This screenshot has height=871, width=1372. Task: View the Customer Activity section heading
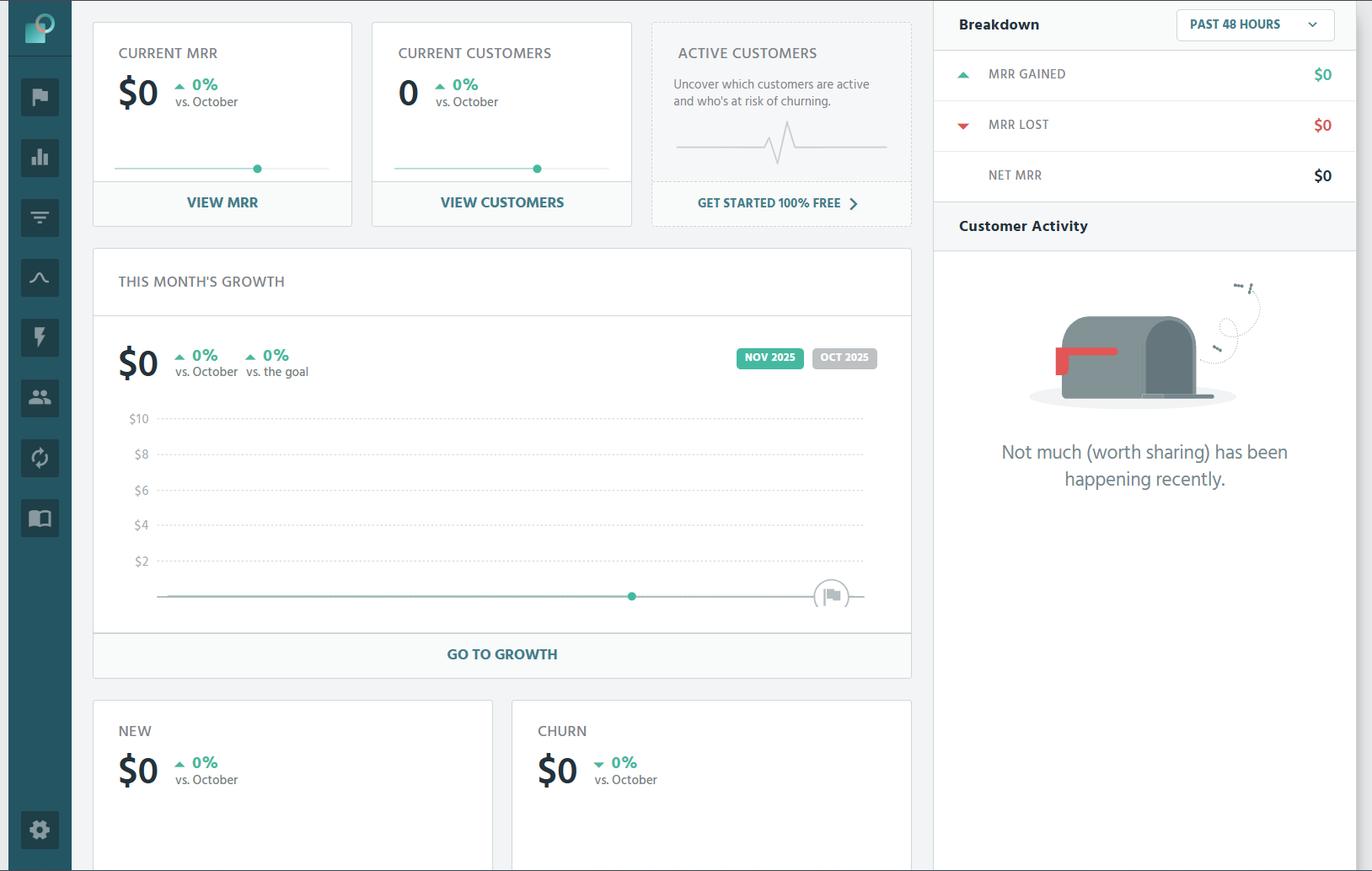pos(1022,226)
